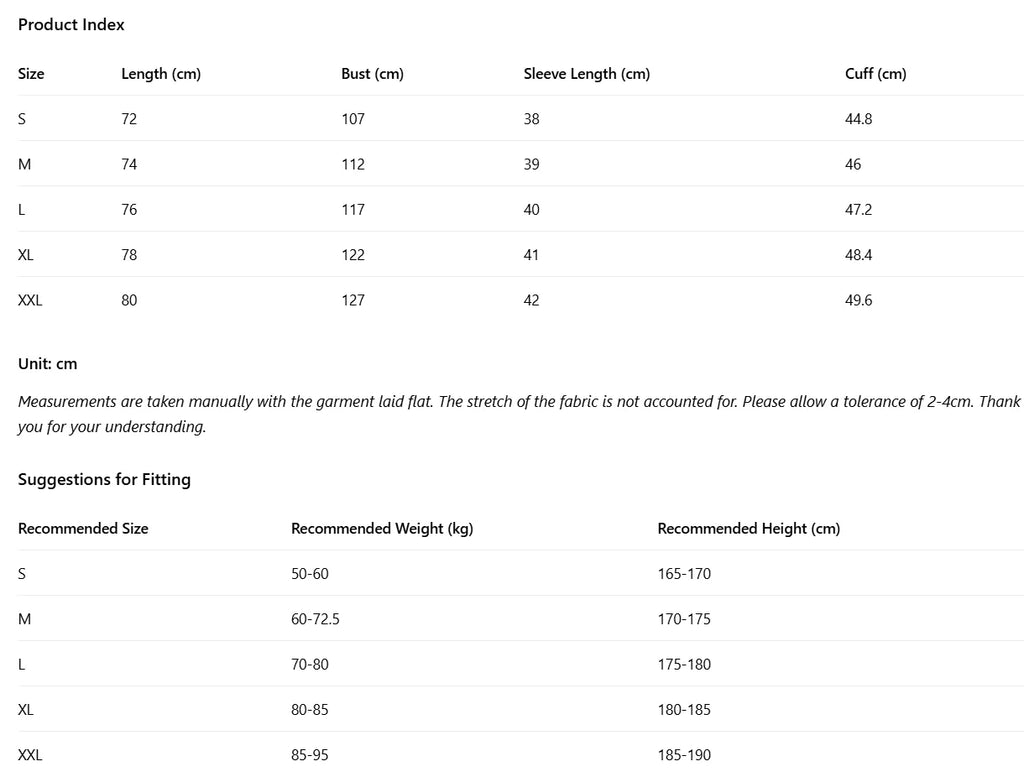Viewport: 1024px width, 777px height.
Task: Select the cuff value 49.6
Action: click(x=858, y=300)
